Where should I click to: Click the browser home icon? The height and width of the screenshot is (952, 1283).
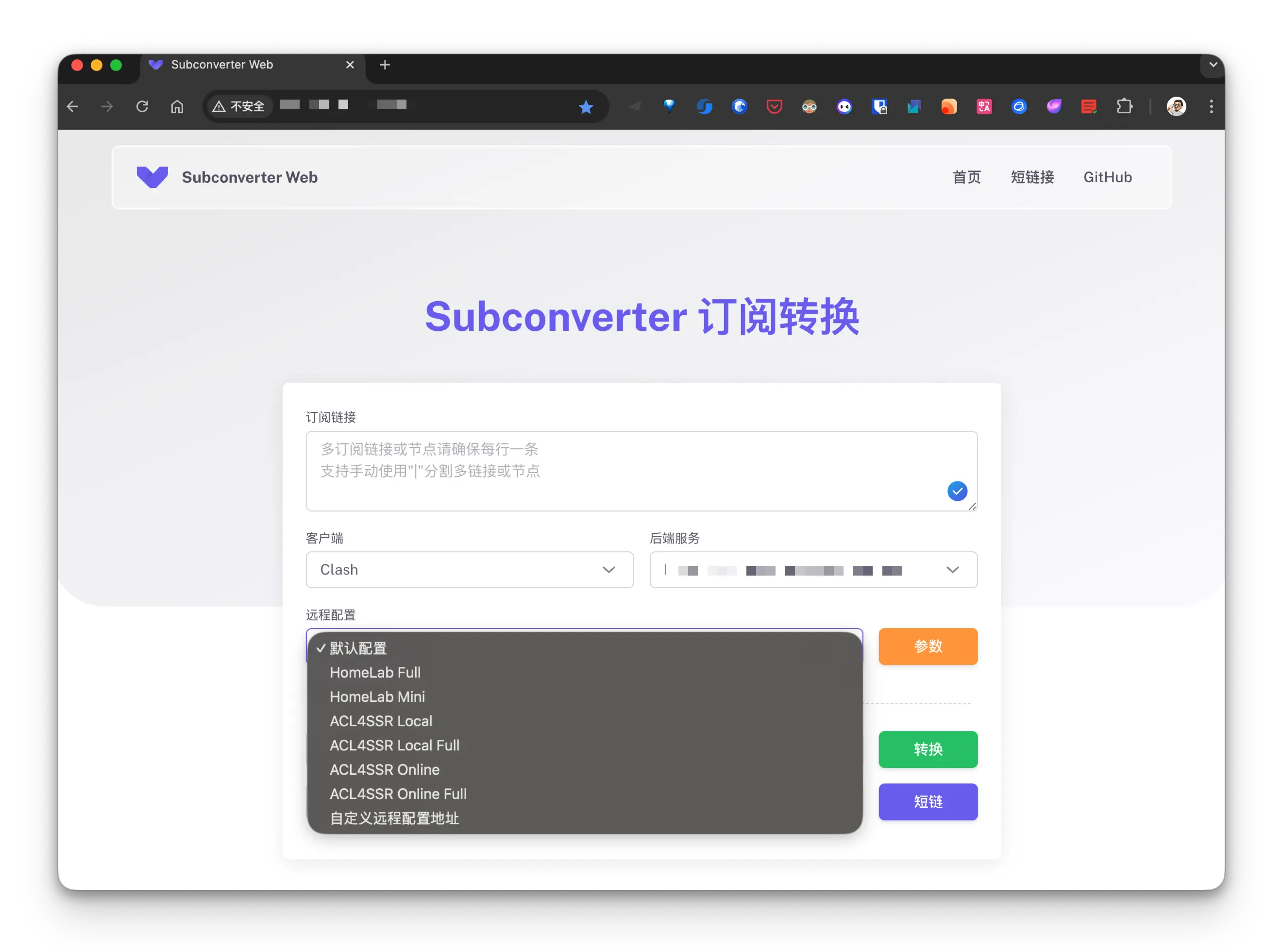pos(177,106)
